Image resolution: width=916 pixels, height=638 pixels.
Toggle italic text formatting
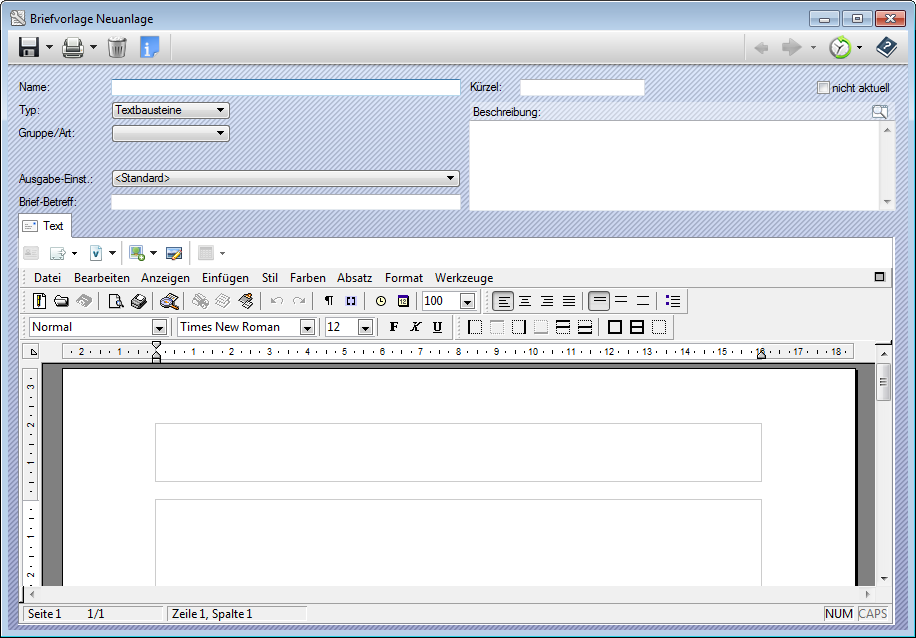tap(415, 327)
